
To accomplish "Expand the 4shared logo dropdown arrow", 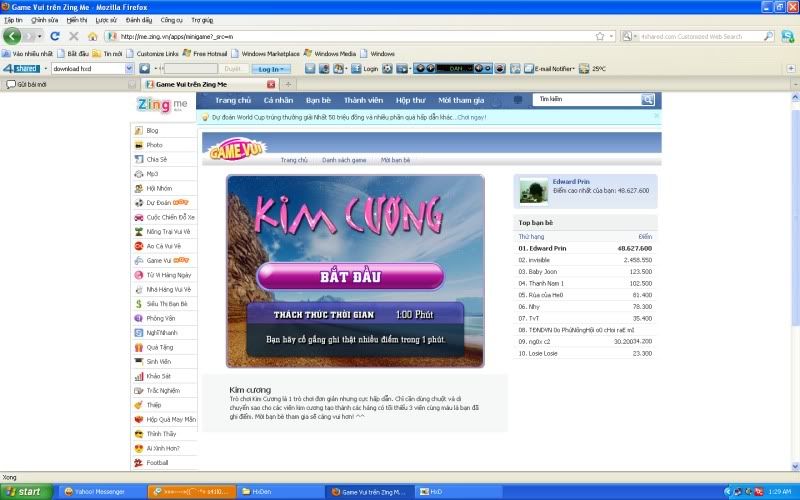I will (x=45, y=68).
